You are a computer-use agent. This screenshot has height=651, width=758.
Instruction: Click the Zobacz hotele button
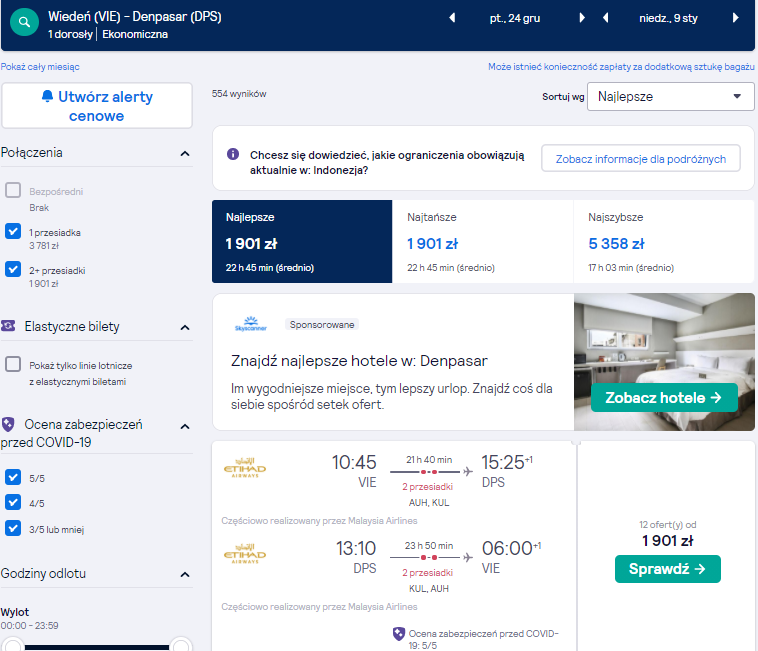(x=664, y=397)
